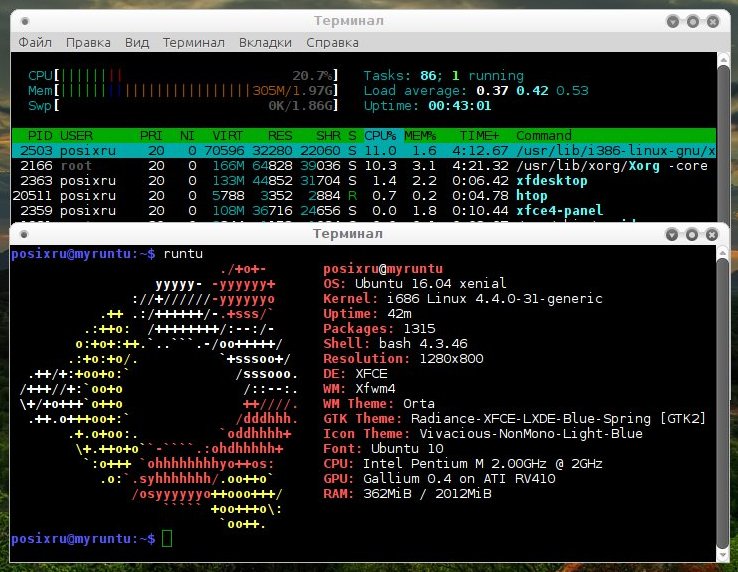This screenshot has width=738, height=572.
Task: Click the 'Font: Ubuntu 10' line
Action: [383, 449]
